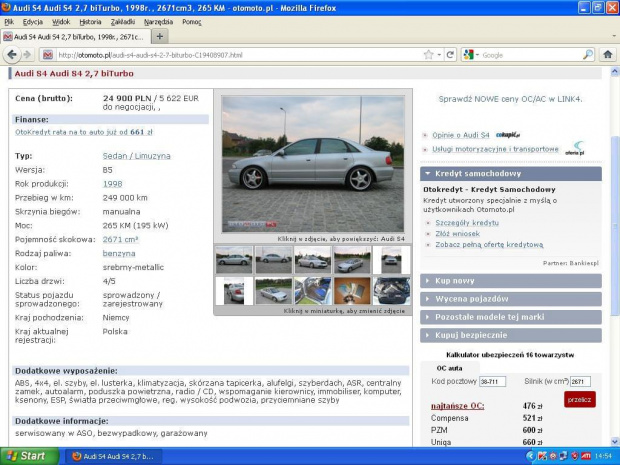Select first thumbnail in bottom row

(x=234, y=291)
